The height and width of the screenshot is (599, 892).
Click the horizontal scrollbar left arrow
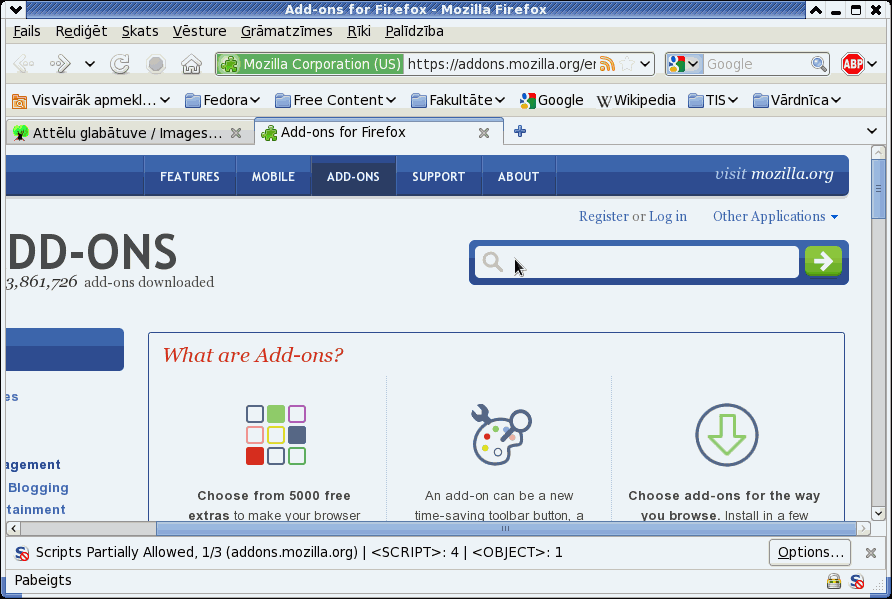click(x=14, y=528)
